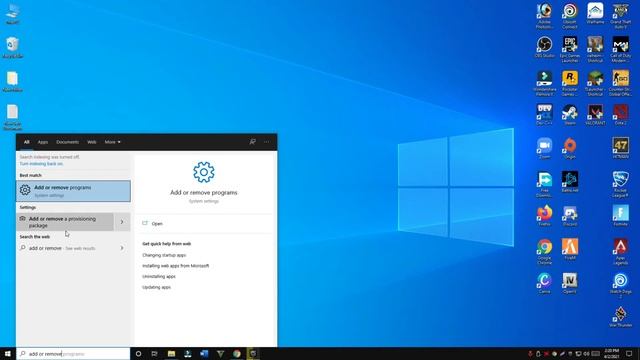
Task: Select the VALORANT desktop icon
Action: (x=595, y=114)
